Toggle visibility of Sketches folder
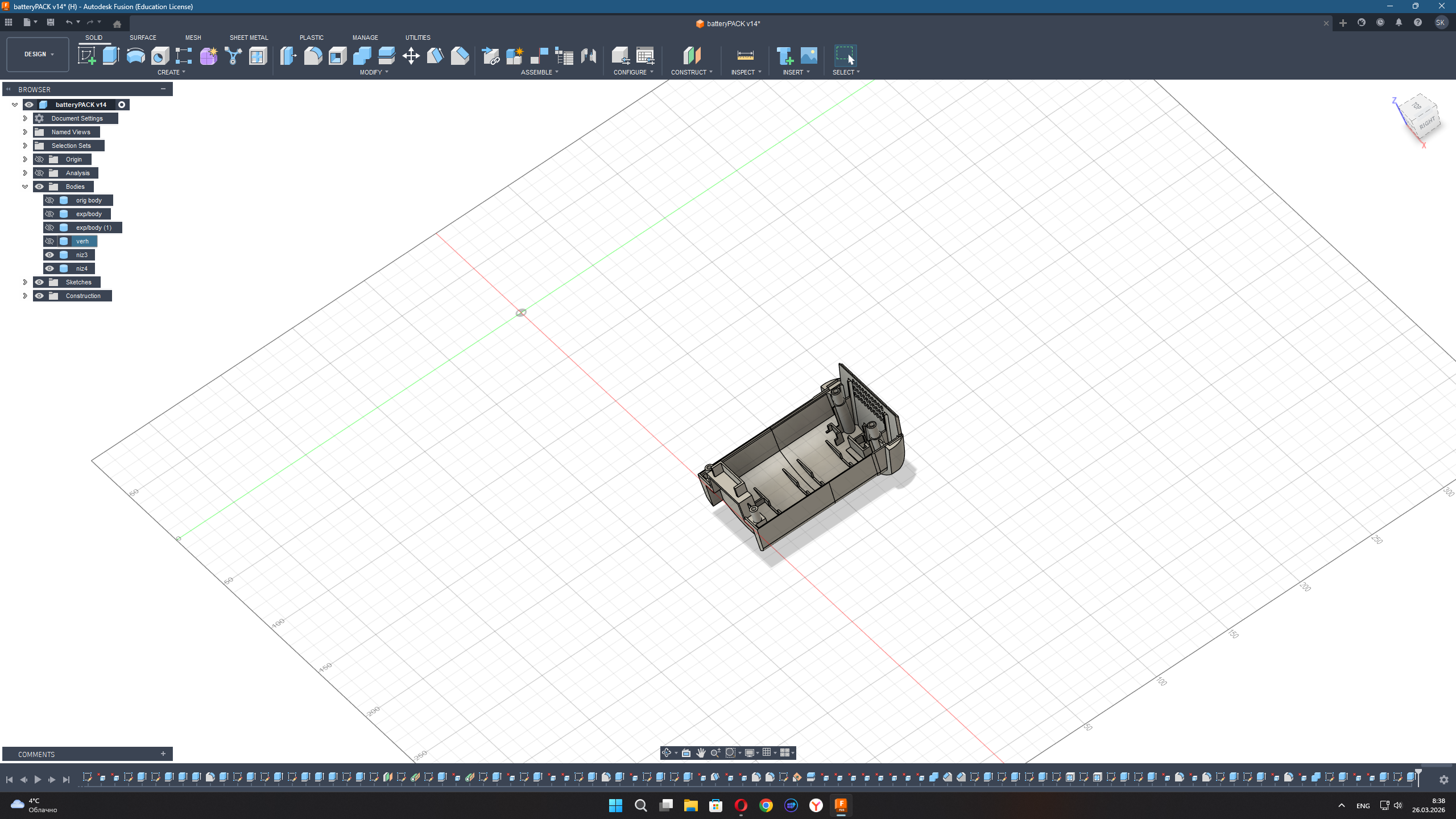Viewport: 1456px width, 819px height. [x=39, y=282]
